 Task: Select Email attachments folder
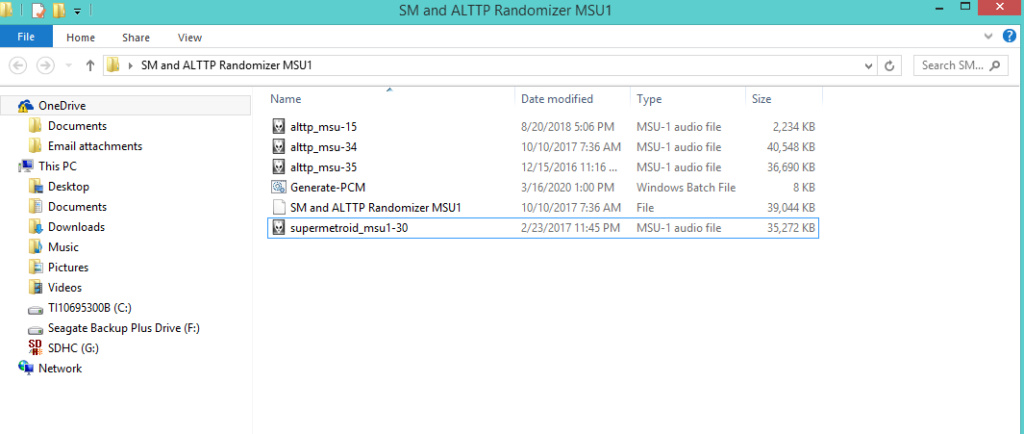coord(95,146)
